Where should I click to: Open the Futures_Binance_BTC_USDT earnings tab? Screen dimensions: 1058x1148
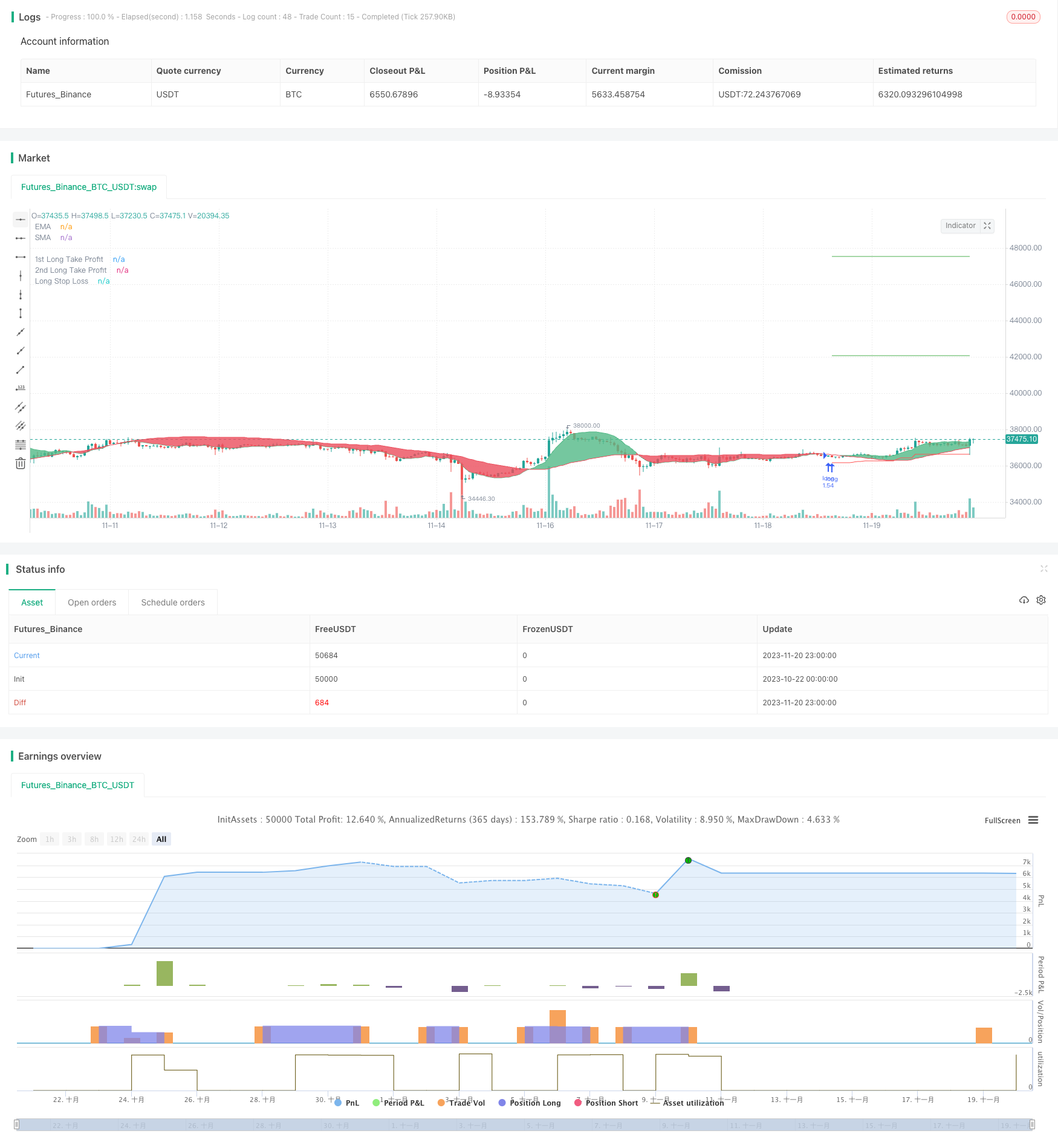tap(77, 785)
